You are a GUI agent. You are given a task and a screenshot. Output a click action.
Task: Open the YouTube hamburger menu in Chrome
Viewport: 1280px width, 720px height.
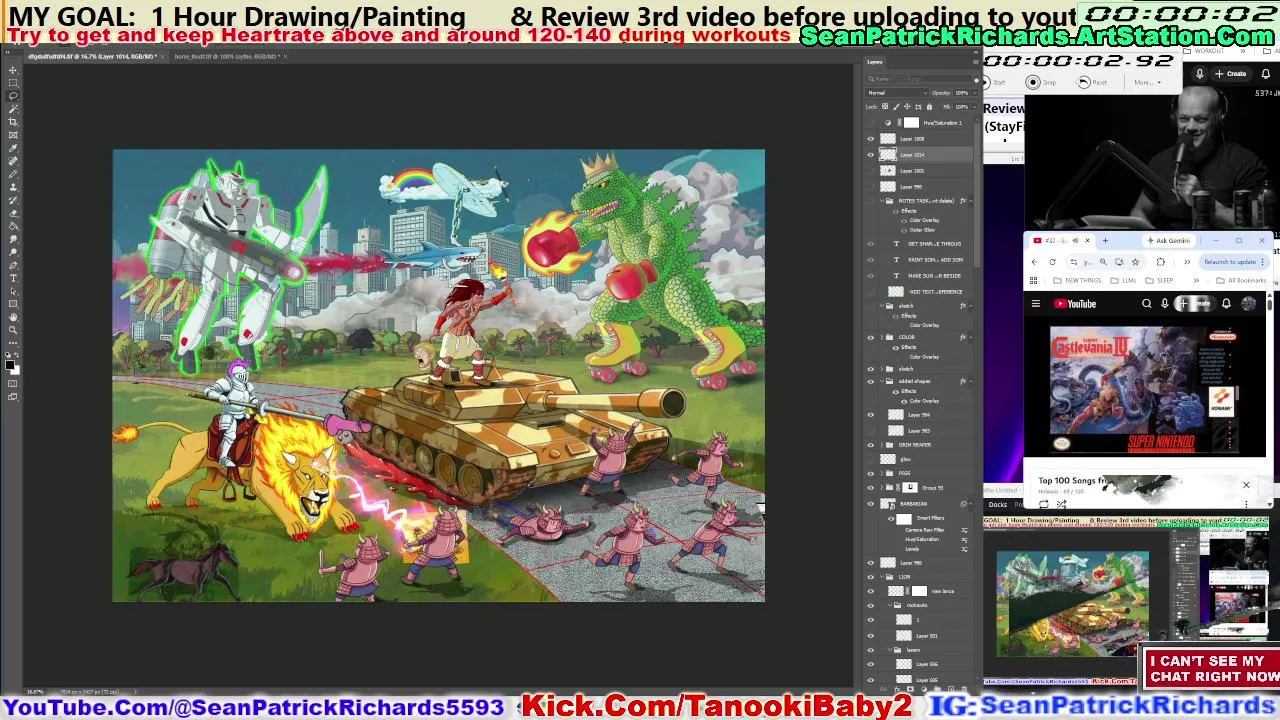(x=1036, y=304)
